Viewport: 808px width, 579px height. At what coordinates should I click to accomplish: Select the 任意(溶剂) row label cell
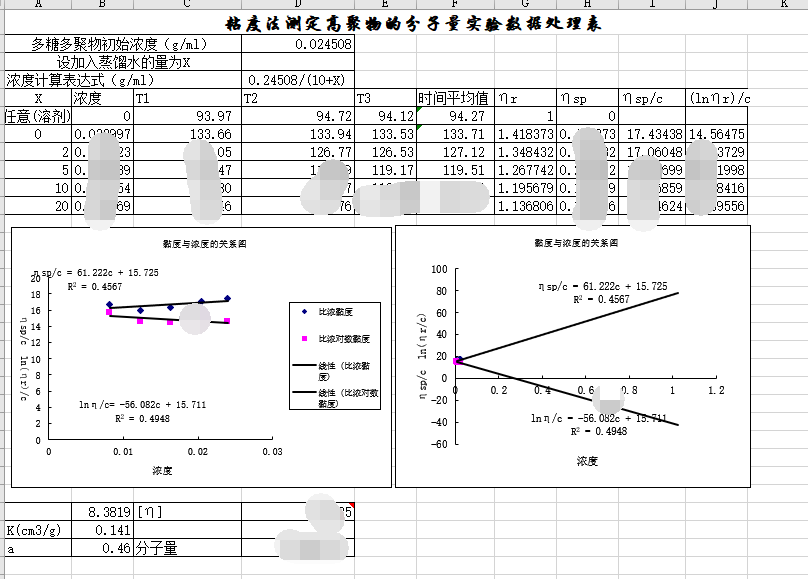click(x=37, y=116)
